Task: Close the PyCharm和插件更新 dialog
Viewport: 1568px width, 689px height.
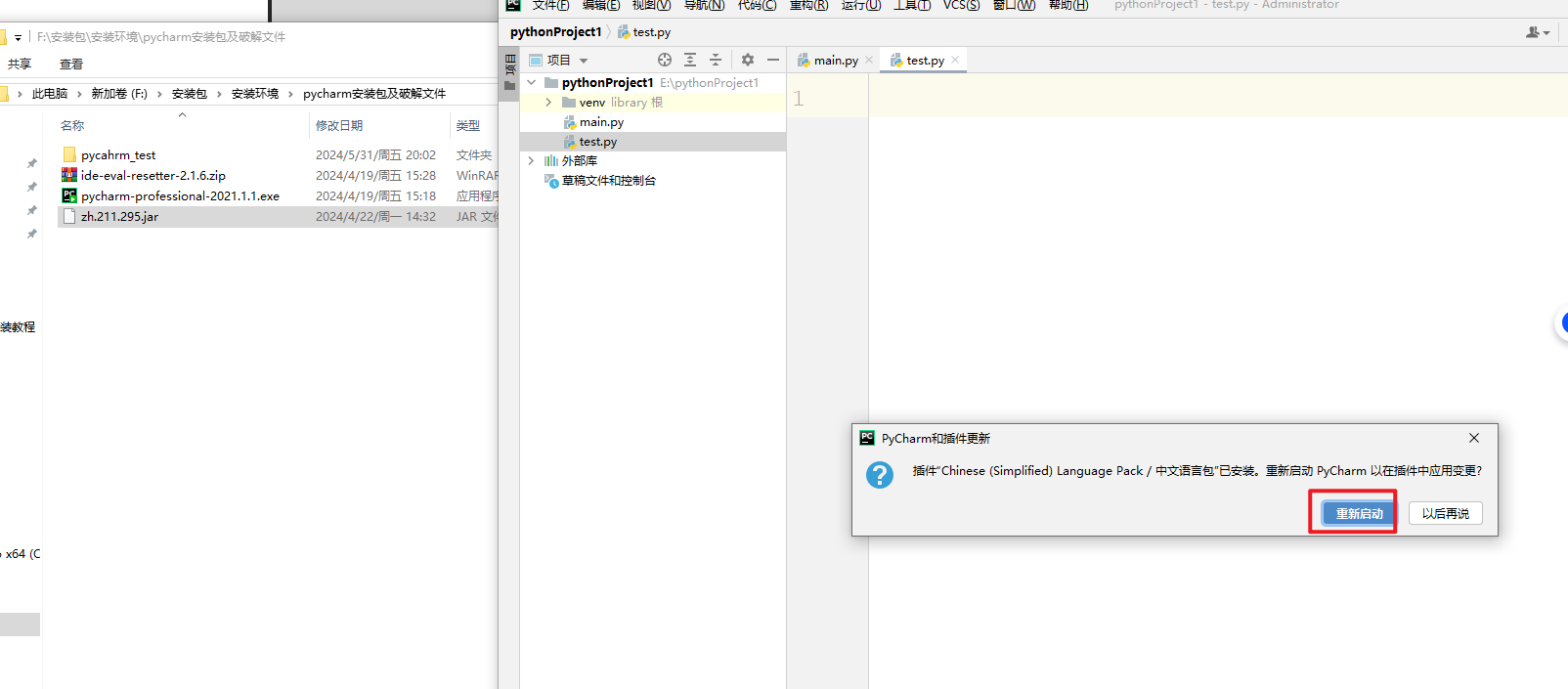Action: (x=1474, y=438)
